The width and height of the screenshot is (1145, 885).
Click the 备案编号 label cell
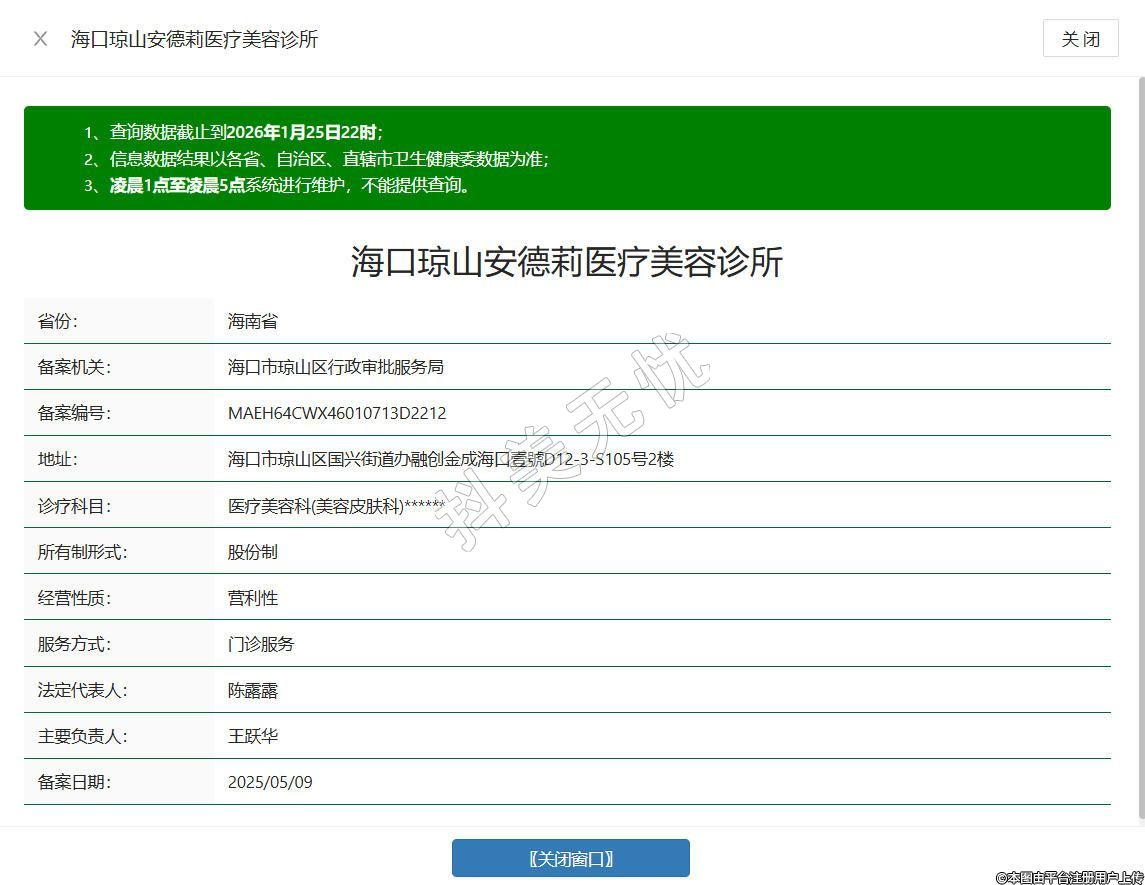(x=75, y=413)
